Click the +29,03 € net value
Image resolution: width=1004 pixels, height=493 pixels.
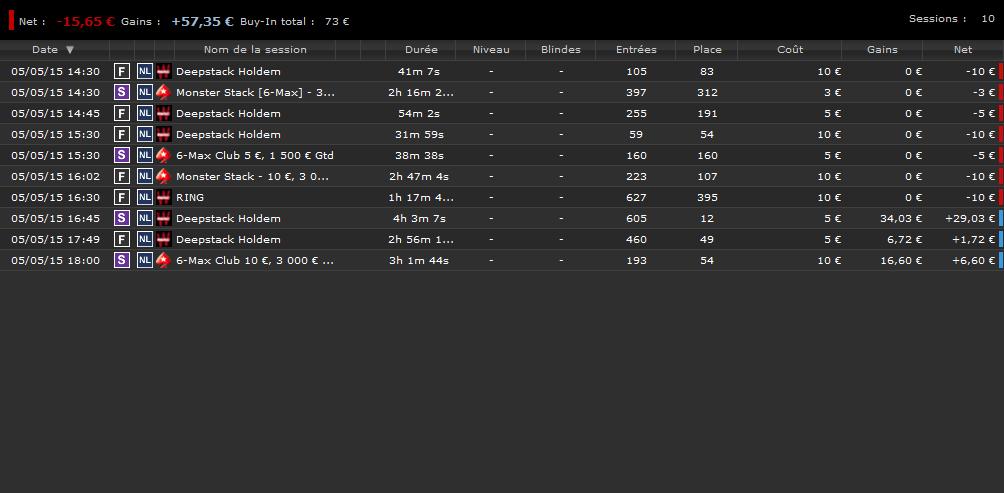point(970,218)
